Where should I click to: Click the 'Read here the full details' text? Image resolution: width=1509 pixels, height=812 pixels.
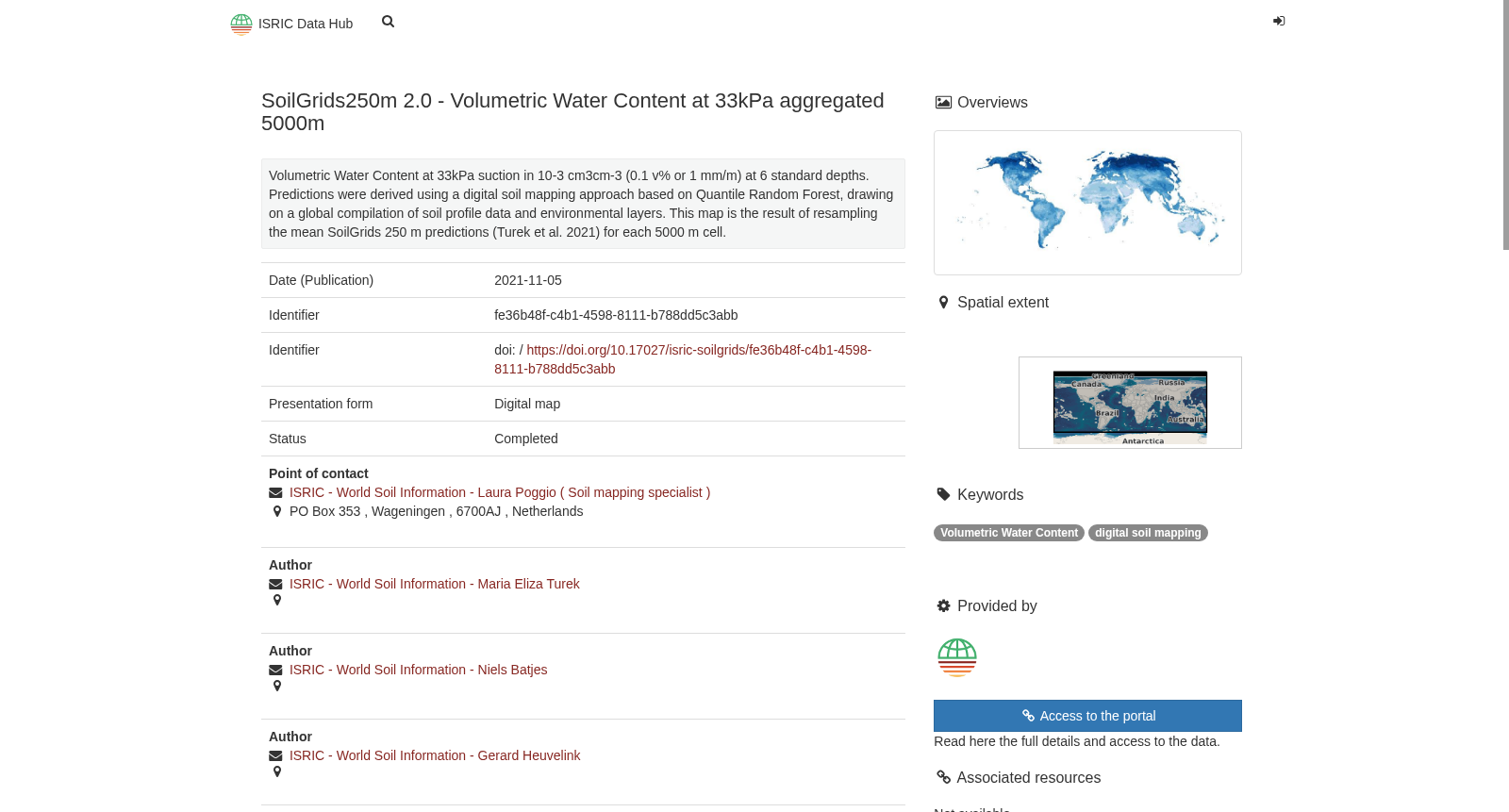point(1077,741)
